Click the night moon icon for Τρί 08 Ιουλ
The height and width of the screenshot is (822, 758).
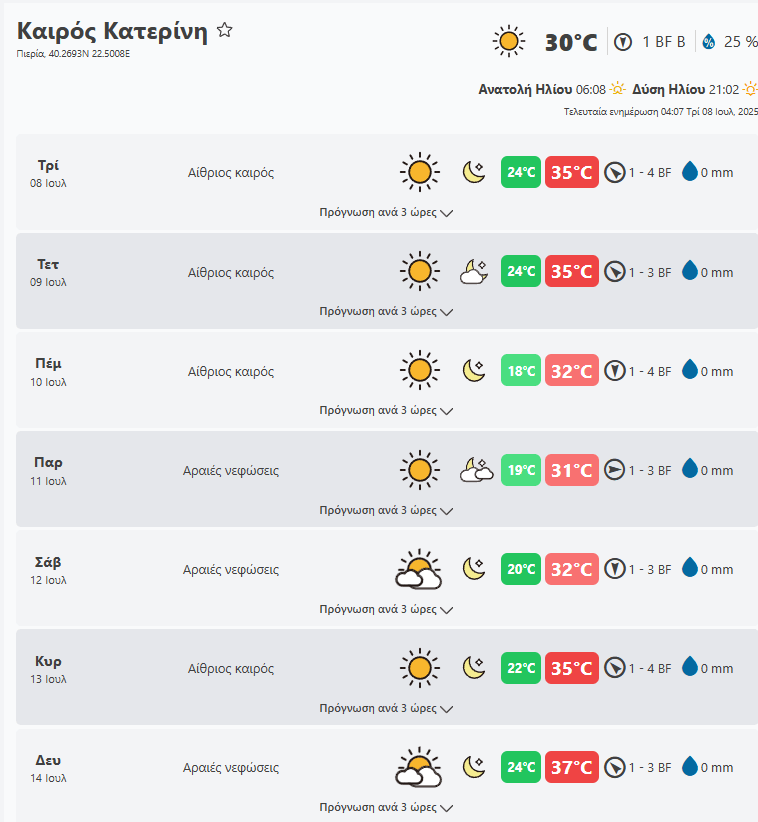point(474,172)
